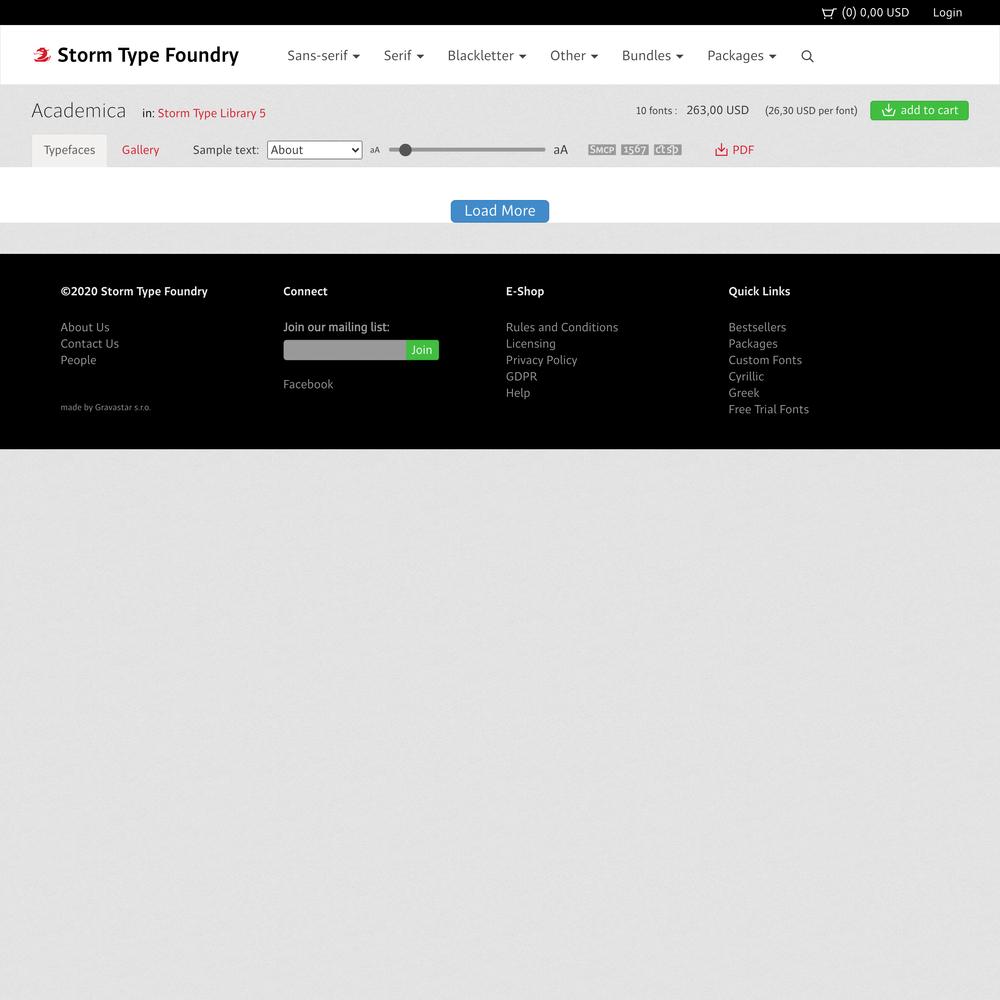Click the large aA size label
Viewport: 1000px width, 1000px height.
(x=561, y=150)
